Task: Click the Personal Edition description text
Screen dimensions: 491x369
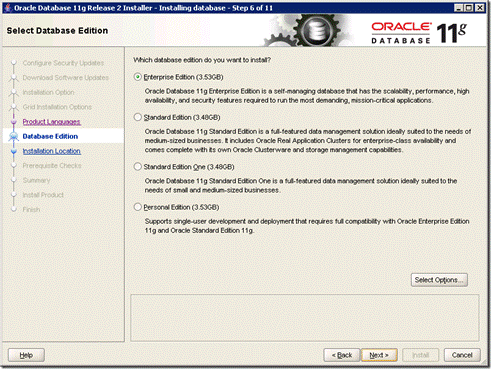Action: [x=307, y=226]
